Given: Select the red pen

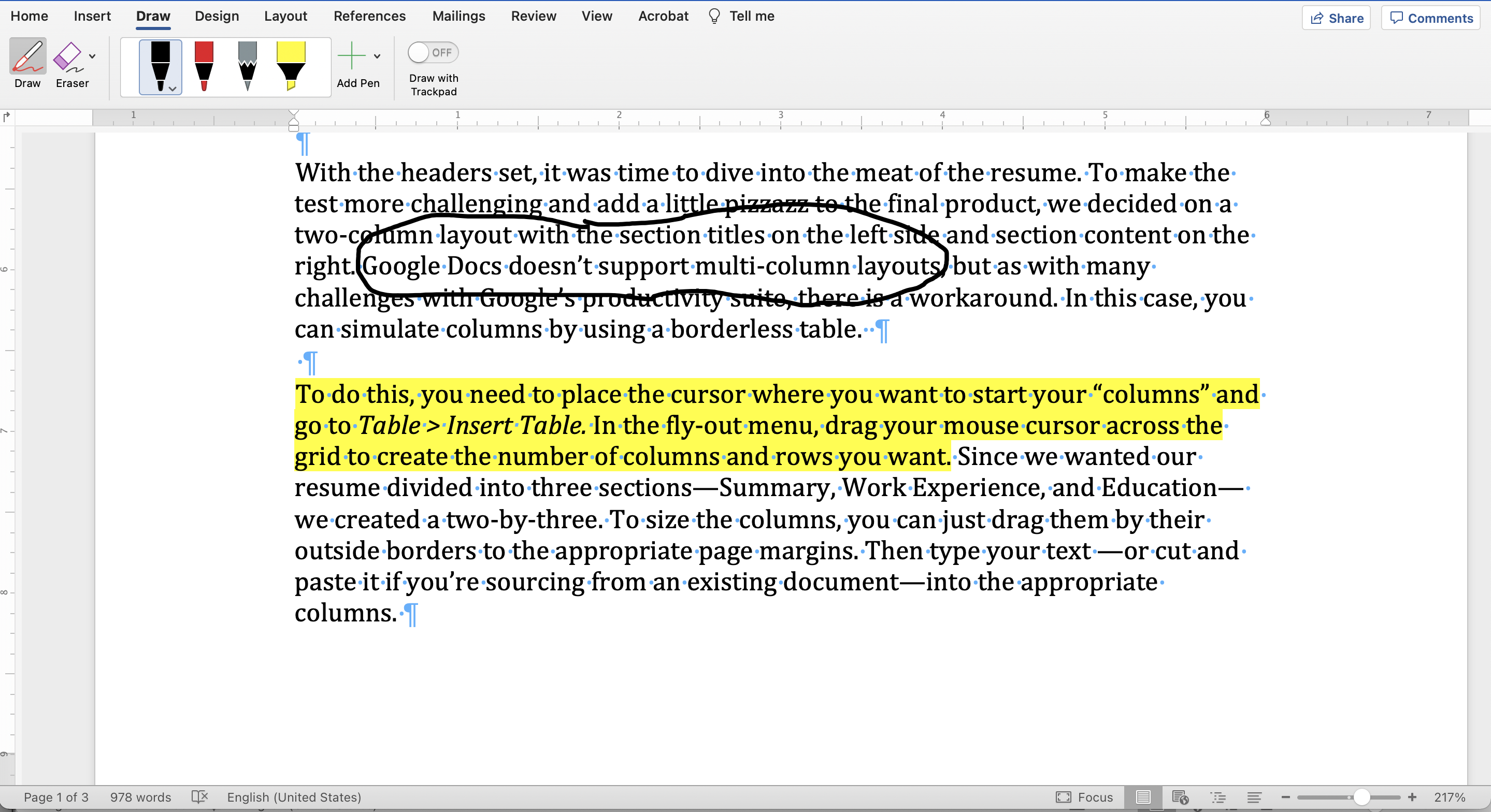Looking at the screenshot, I should 204,64.
